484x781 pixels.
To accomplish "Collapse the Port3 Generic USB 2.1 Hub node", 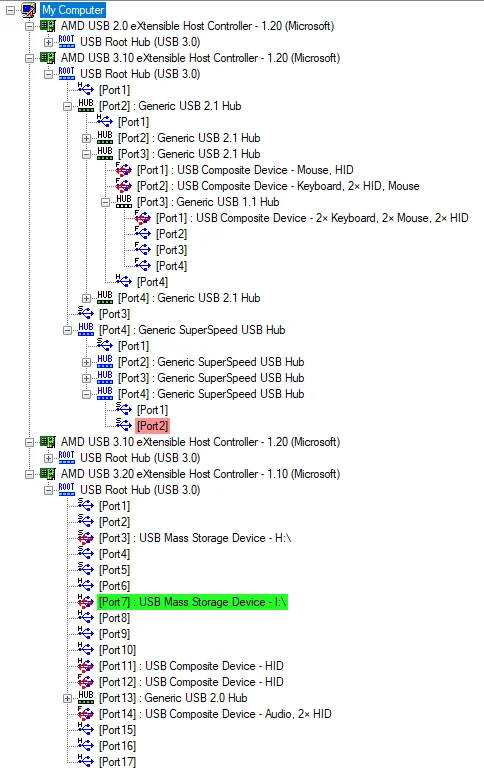I will pyautogui.click(x=87, y=154).
